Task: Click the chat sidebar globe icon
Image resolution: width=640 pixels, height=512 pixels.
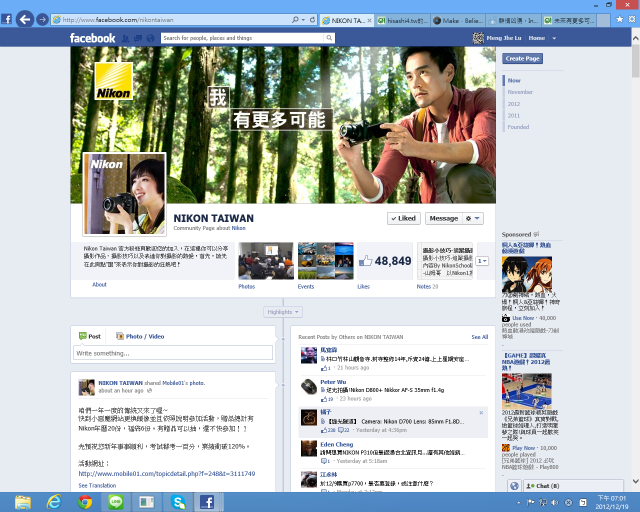Action: click(x=514, y=486)
